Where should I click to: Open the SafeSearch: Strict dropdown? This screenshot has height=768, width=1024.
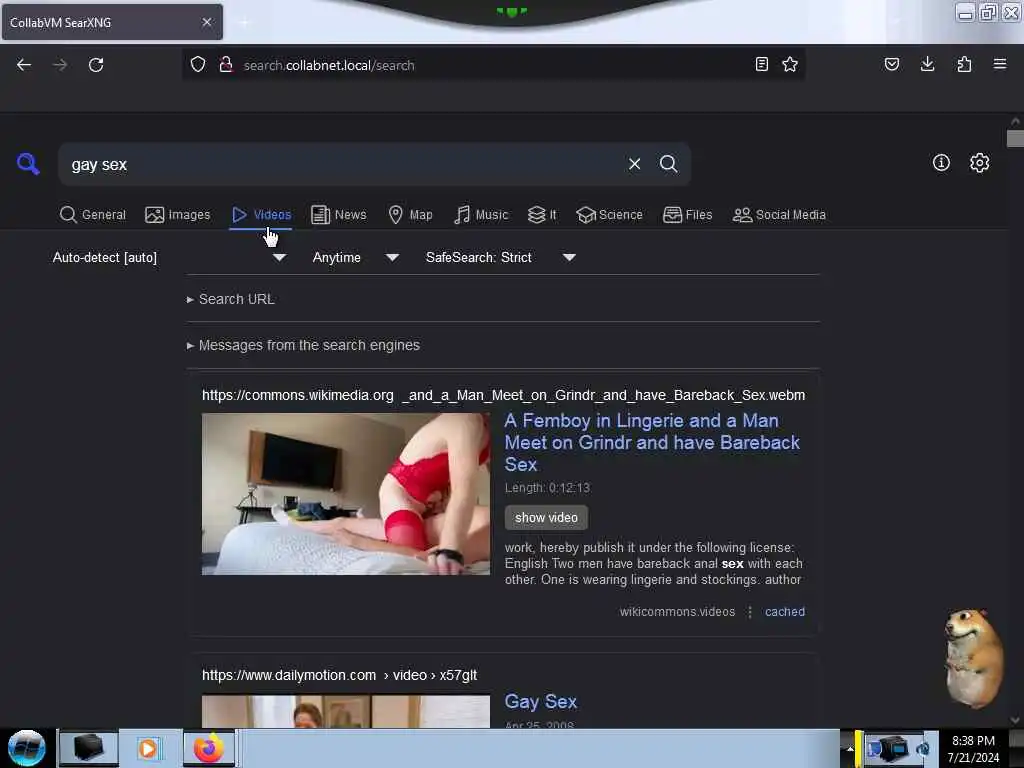[x=500, y=257]
